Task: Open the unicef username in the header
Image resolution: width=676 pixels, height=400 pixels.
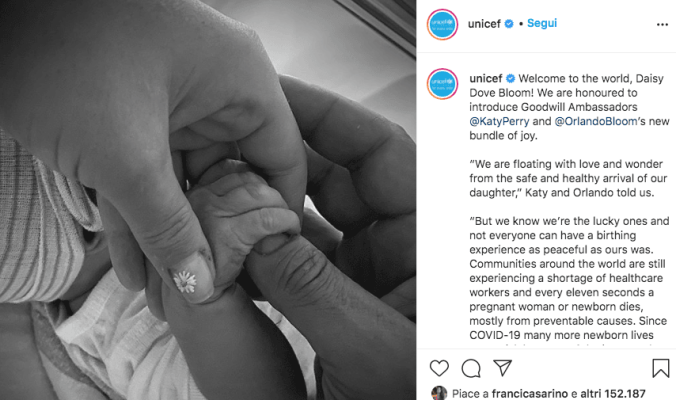Action: [484, 24]
